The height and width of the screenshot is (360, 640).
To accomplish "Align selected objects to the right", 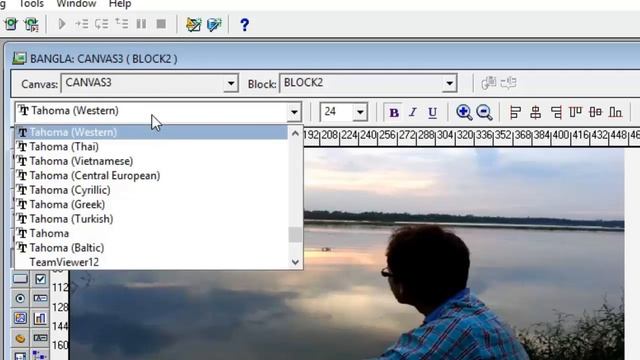I will [556, 112].
